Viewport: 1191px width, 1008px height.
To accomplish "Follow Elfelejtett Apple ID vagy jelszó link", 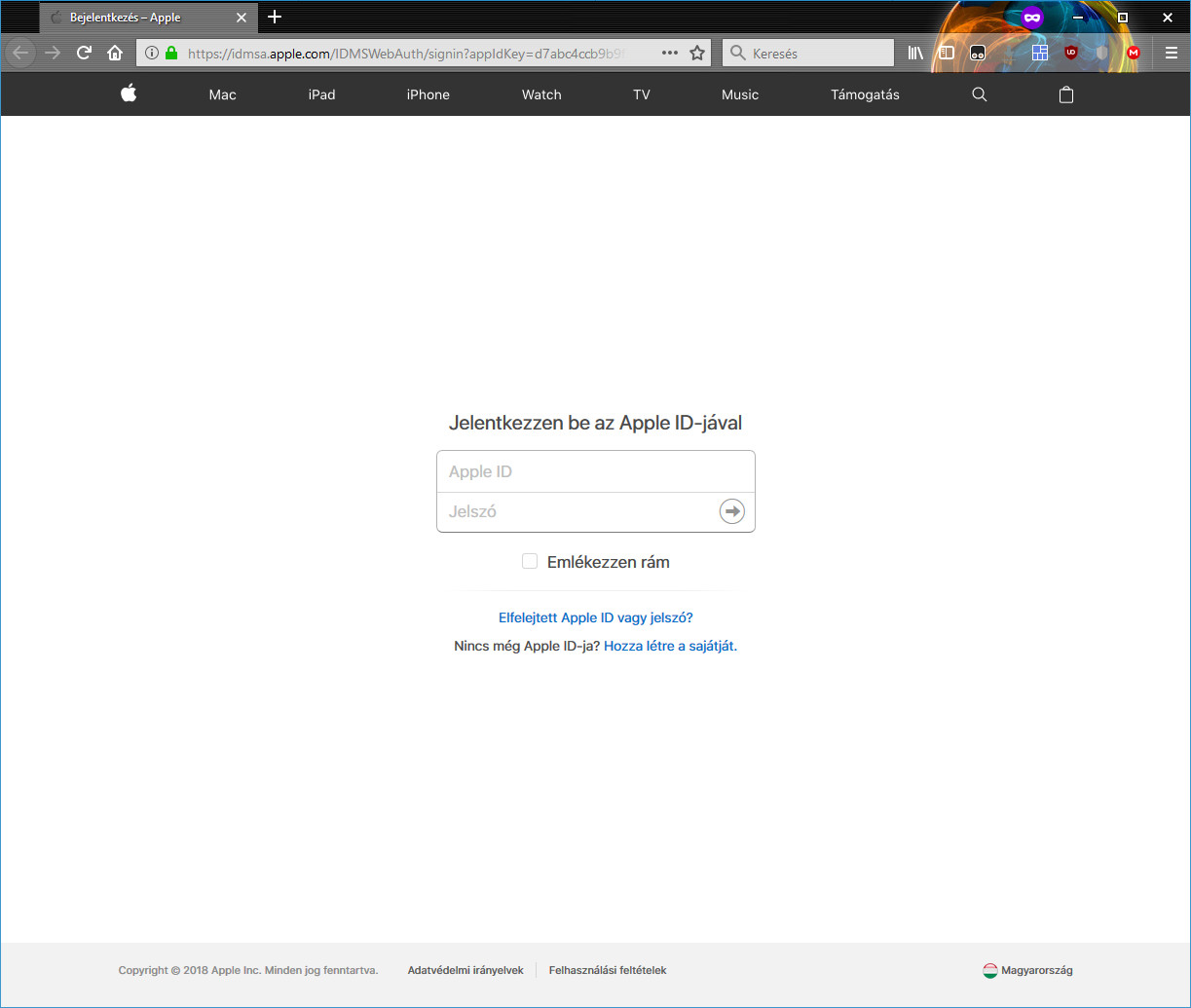I will point(595,617).
